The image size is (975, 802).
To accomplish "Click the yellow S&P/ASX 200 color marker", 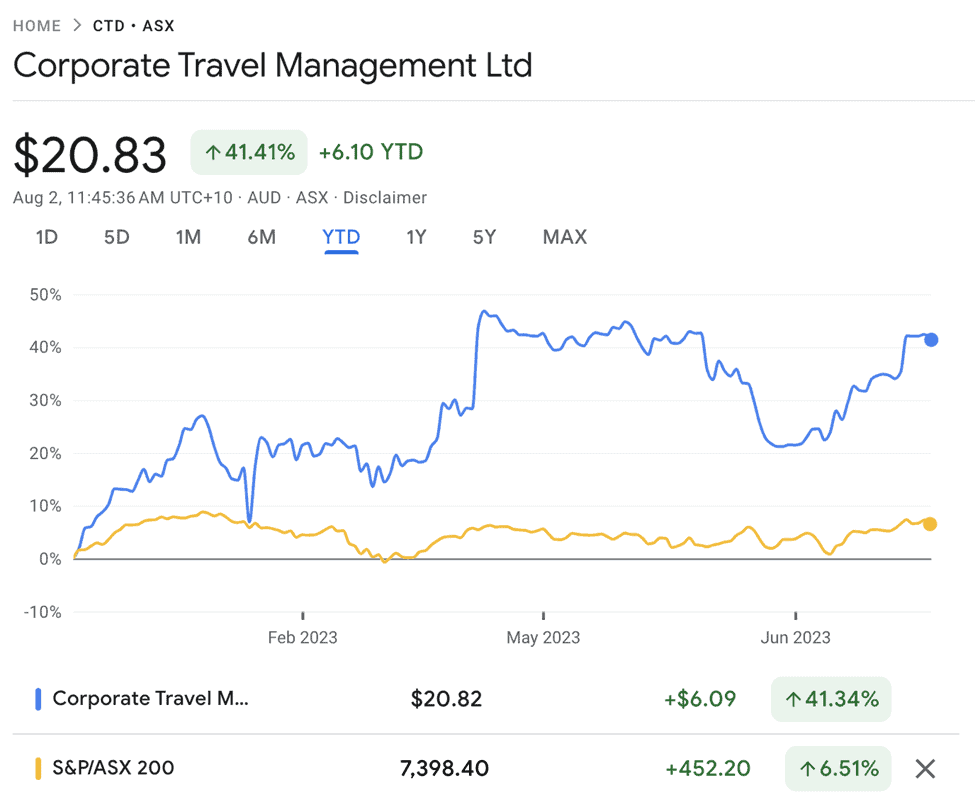I will pyautogui.click(x=38, y=768).
